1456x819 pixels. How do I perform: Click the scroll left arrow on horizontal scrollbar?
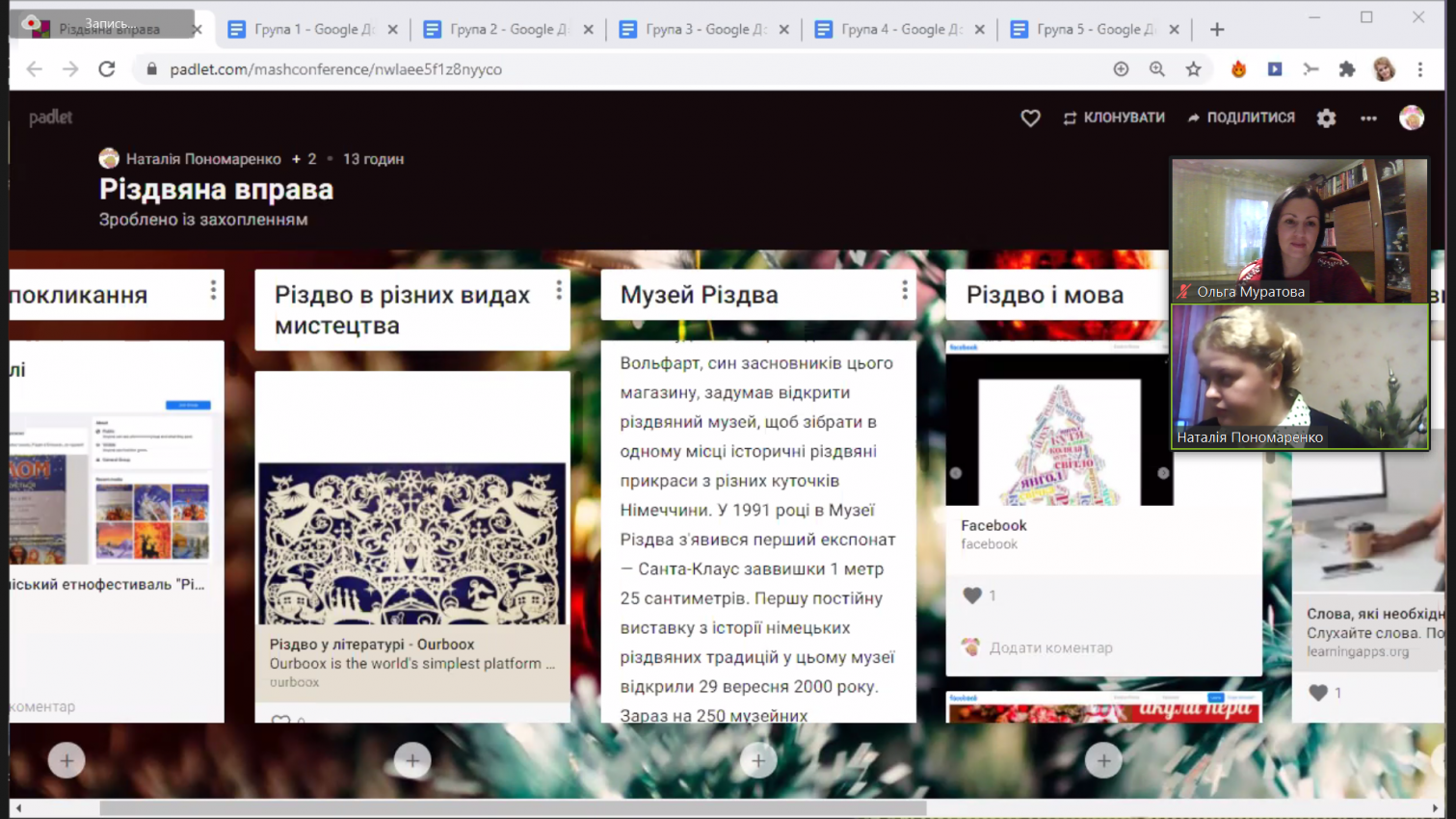[18, 808]
